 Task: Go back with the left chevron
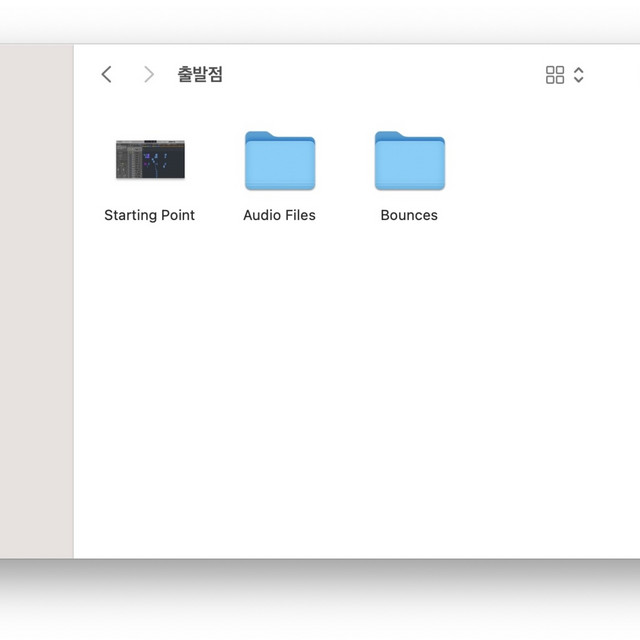[107, 75]
